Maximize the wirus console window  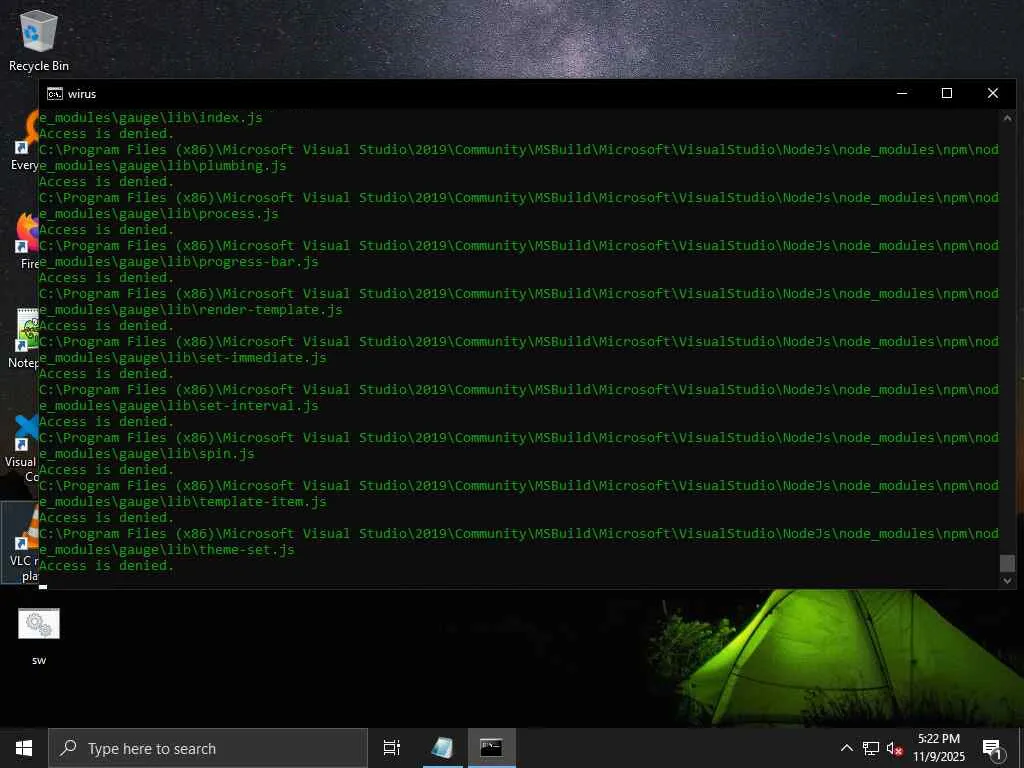[947, 93]
